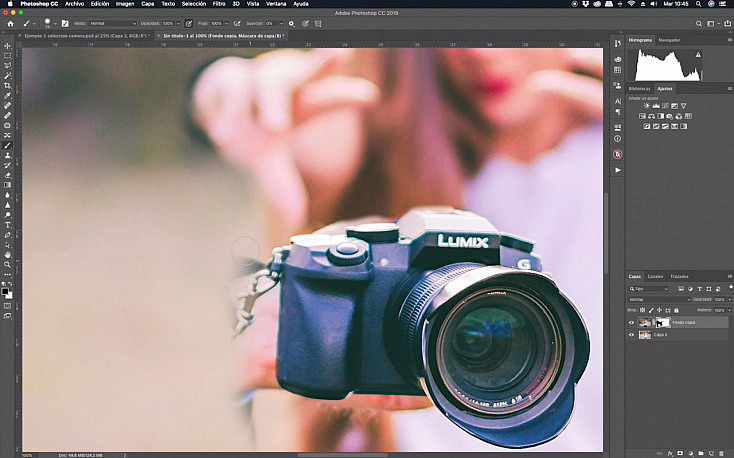Select the Horizontal Type tool
Screen dimensions: 734x458
click(x=7, y=225)
